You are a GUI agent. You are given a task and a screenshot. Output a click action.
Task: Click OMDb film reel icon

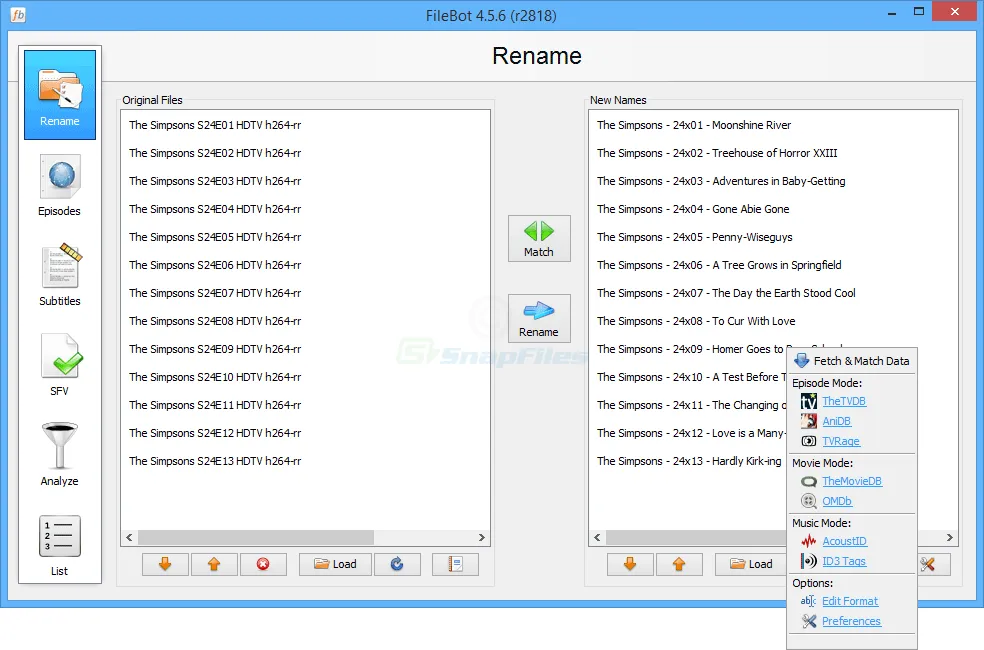point(809,501)
